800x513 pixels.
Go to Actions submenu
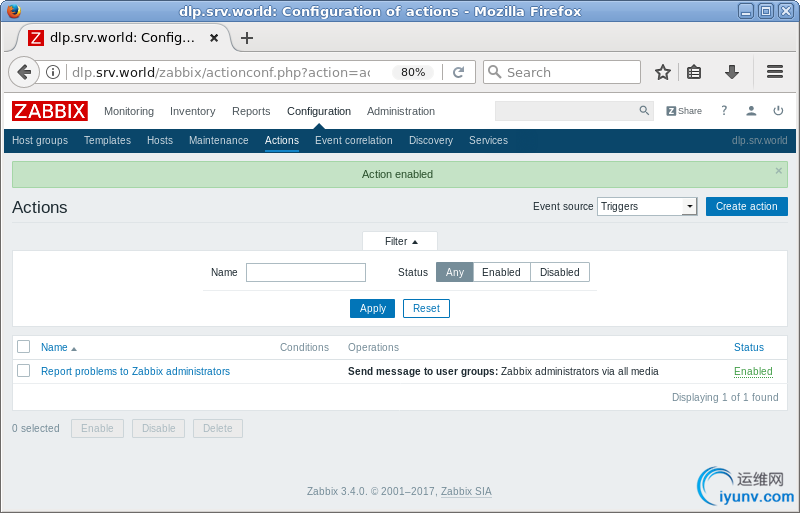click(x=282, y=140)
